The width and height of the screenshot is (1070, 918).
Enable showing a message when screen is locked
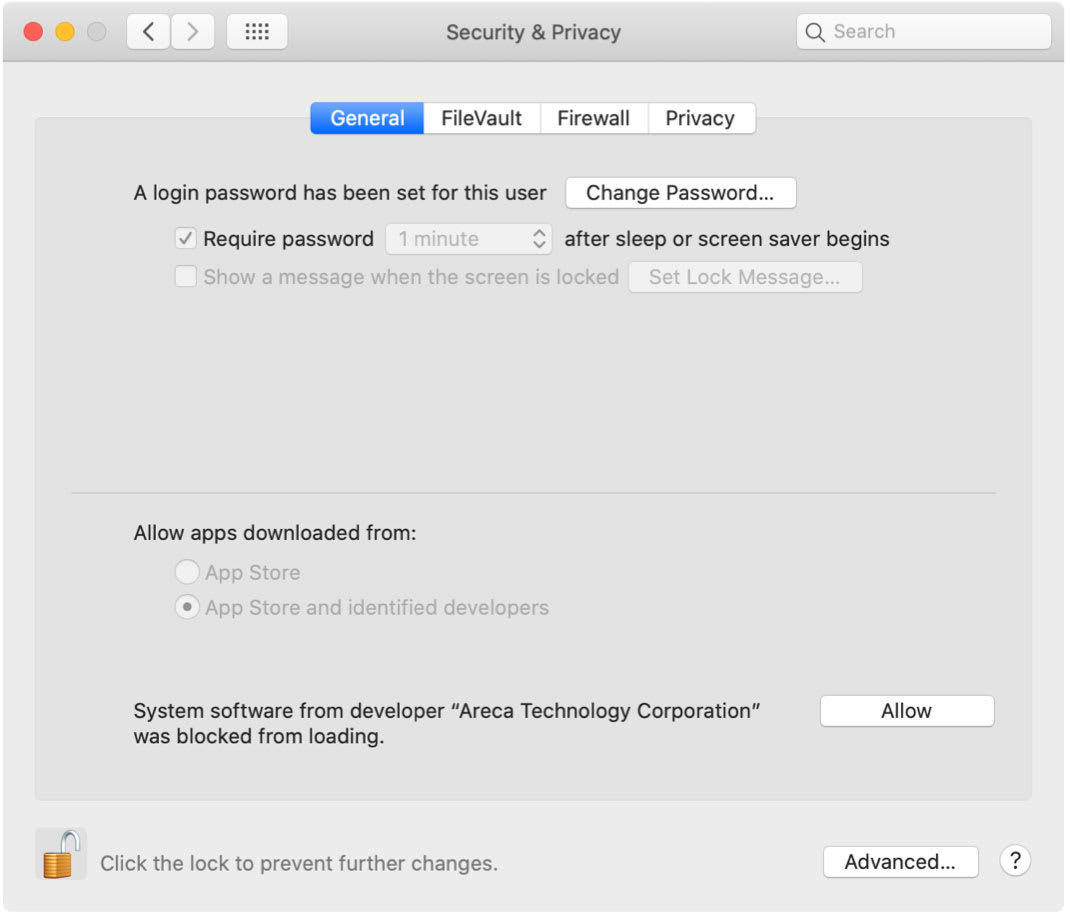(186, 277)
